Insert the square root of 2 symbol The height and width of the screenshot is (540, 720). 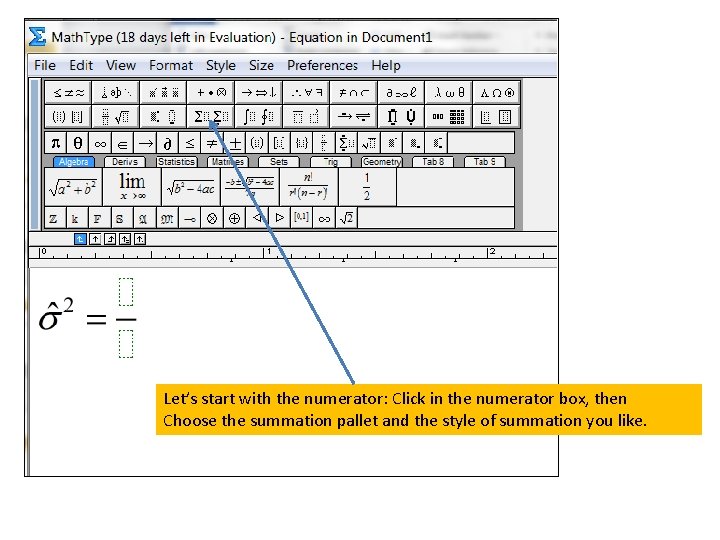(346, 219)
